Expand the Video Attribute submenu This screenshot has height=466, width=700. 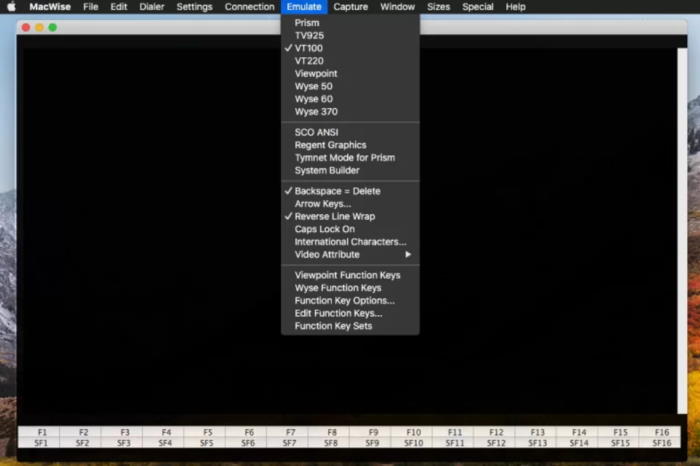[x=350, y=255]
